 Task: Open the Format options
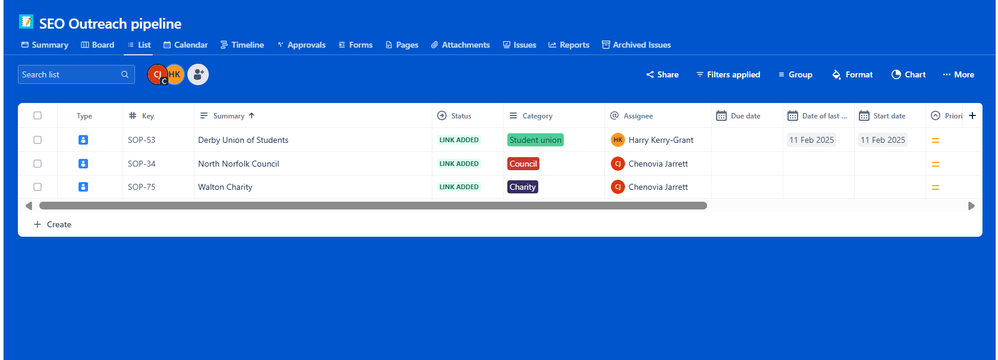(852, 74)
